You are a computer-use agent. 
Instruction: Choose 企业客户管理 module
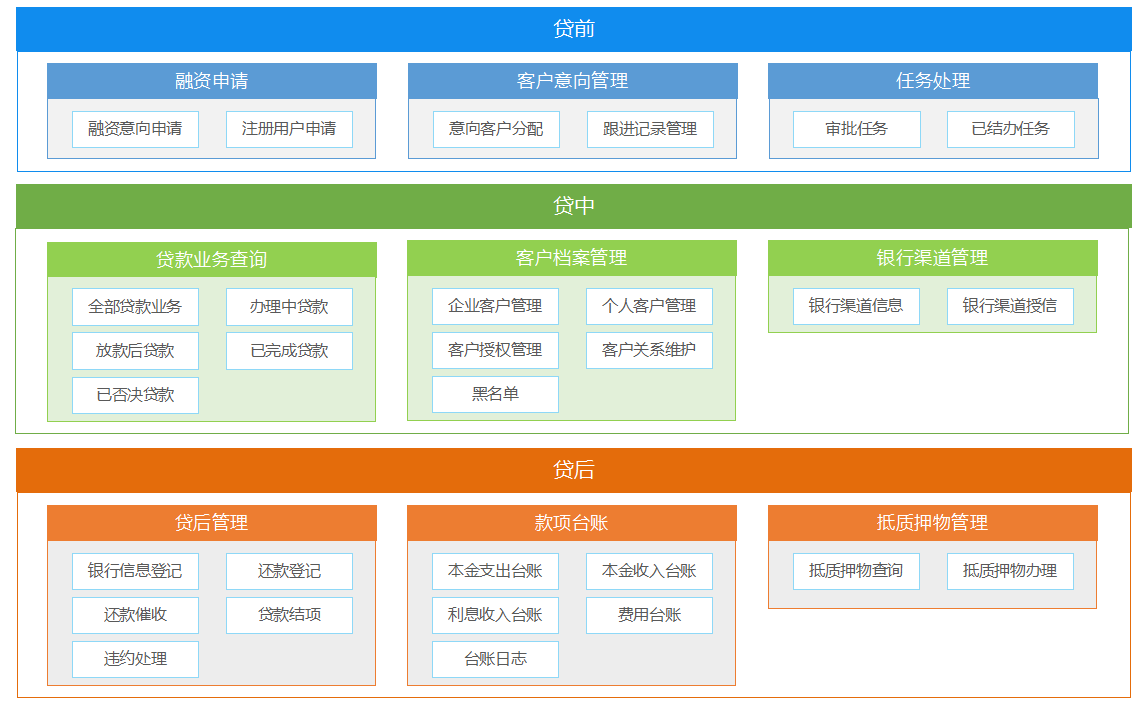495,306
